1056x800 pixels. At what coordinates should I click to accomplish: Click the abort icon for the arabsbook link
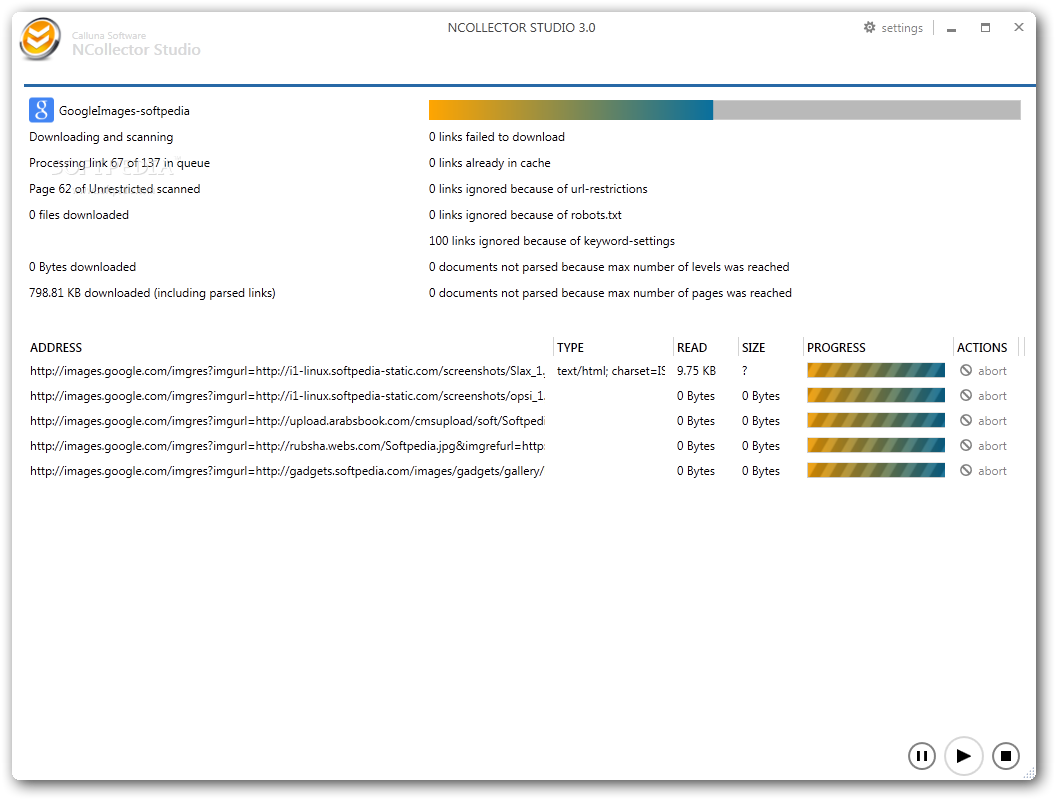pos(966,420)
